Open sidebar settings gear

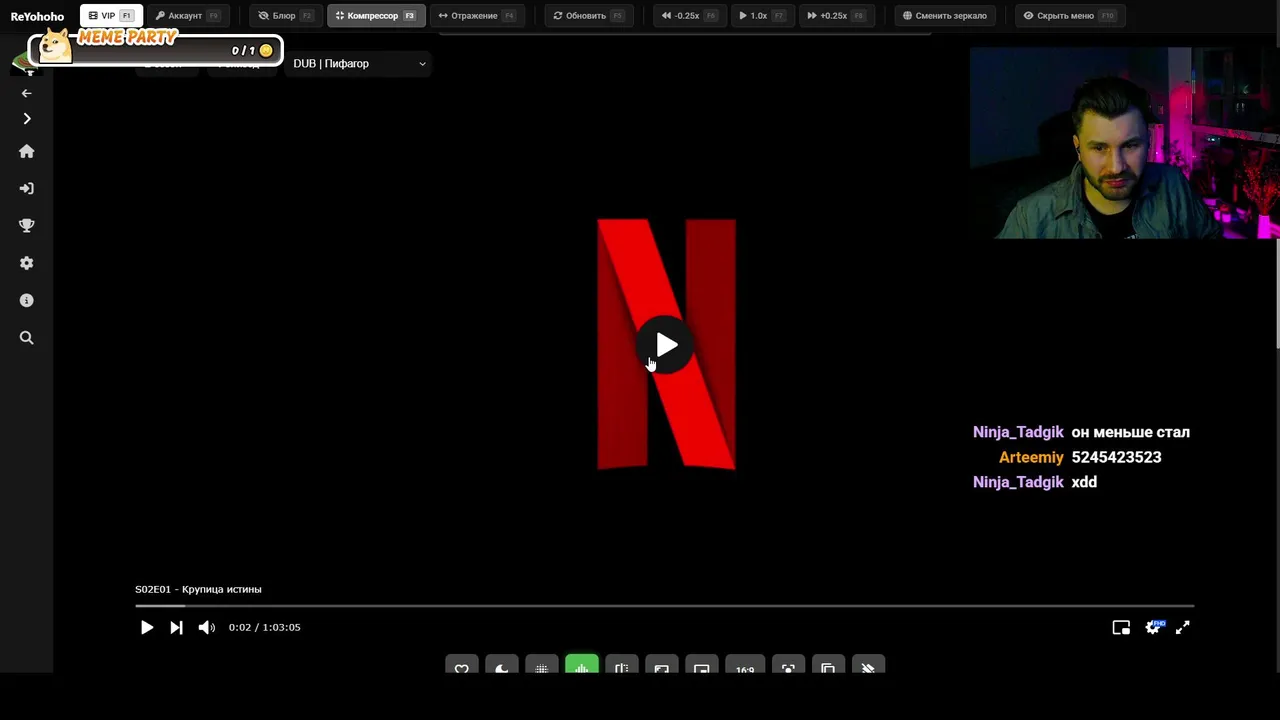tap(27, 263)
